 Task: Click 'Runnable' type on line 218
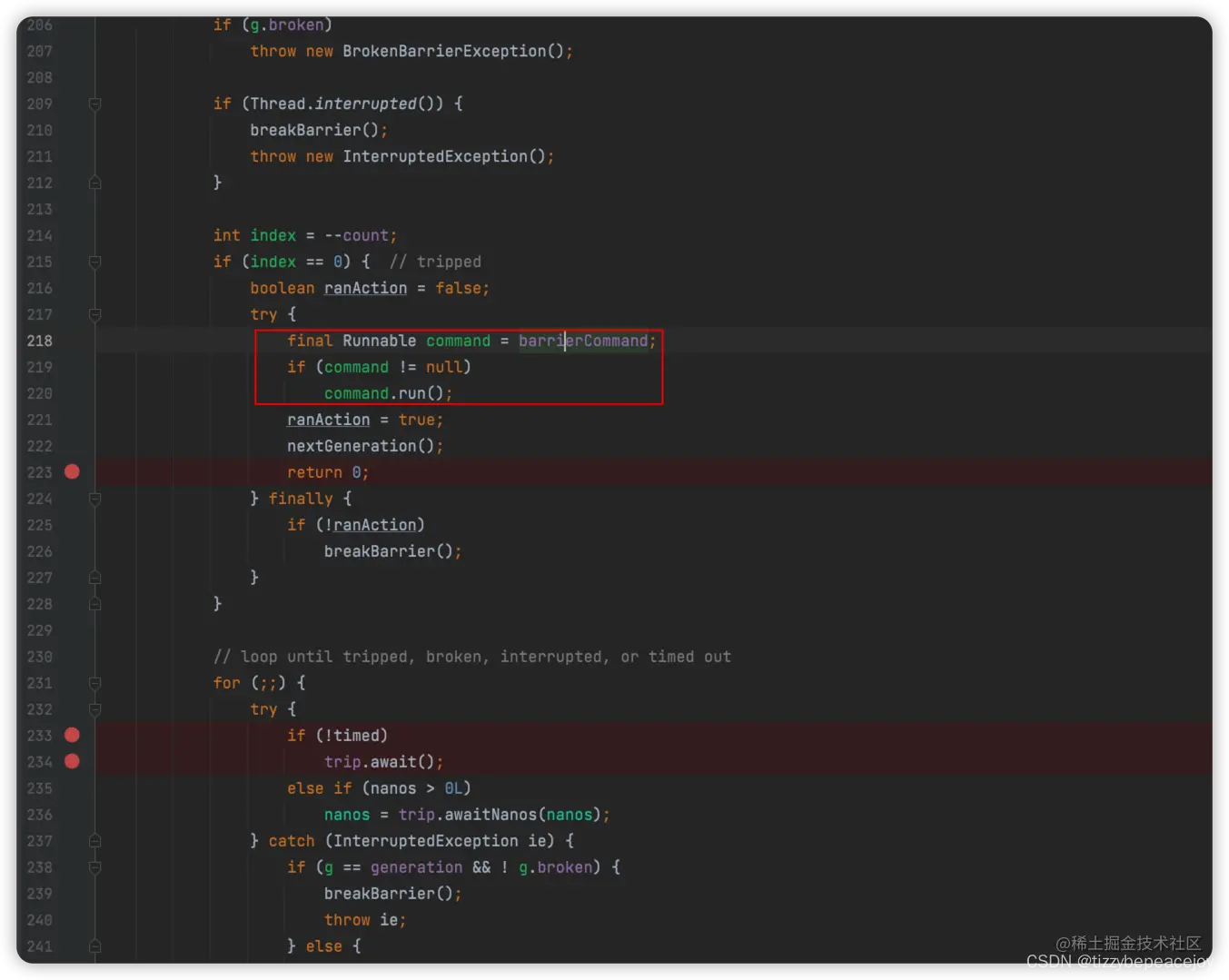coord(379,341)
